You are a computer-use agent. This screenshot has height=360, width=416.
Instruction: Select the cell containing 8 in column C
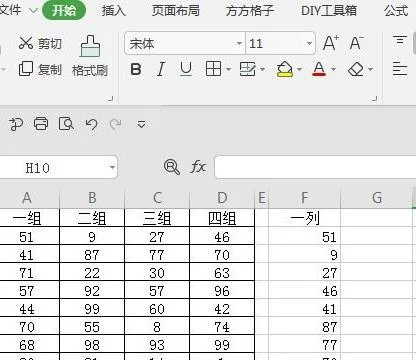point(157,326)
